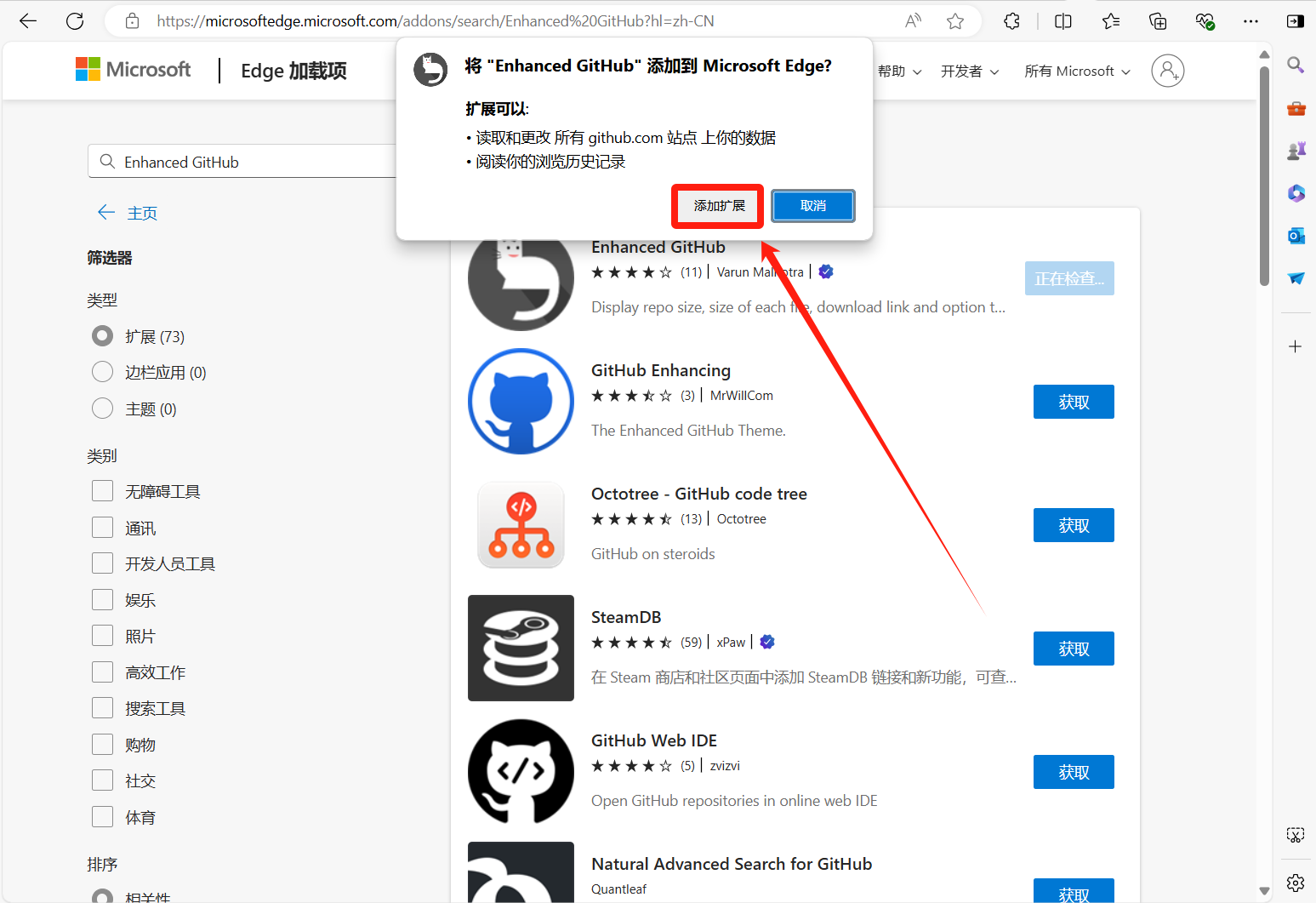Refresh the page with reload icon

75,21
